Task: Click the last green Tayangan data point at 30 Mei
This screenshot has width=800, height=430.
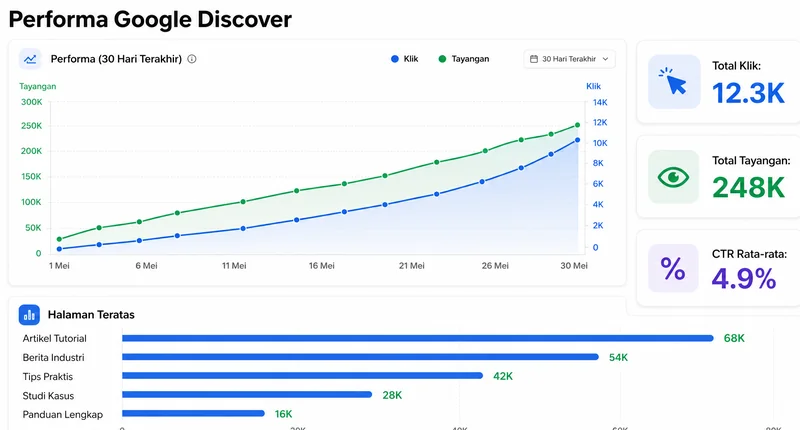Action: (x=578, y=125)
